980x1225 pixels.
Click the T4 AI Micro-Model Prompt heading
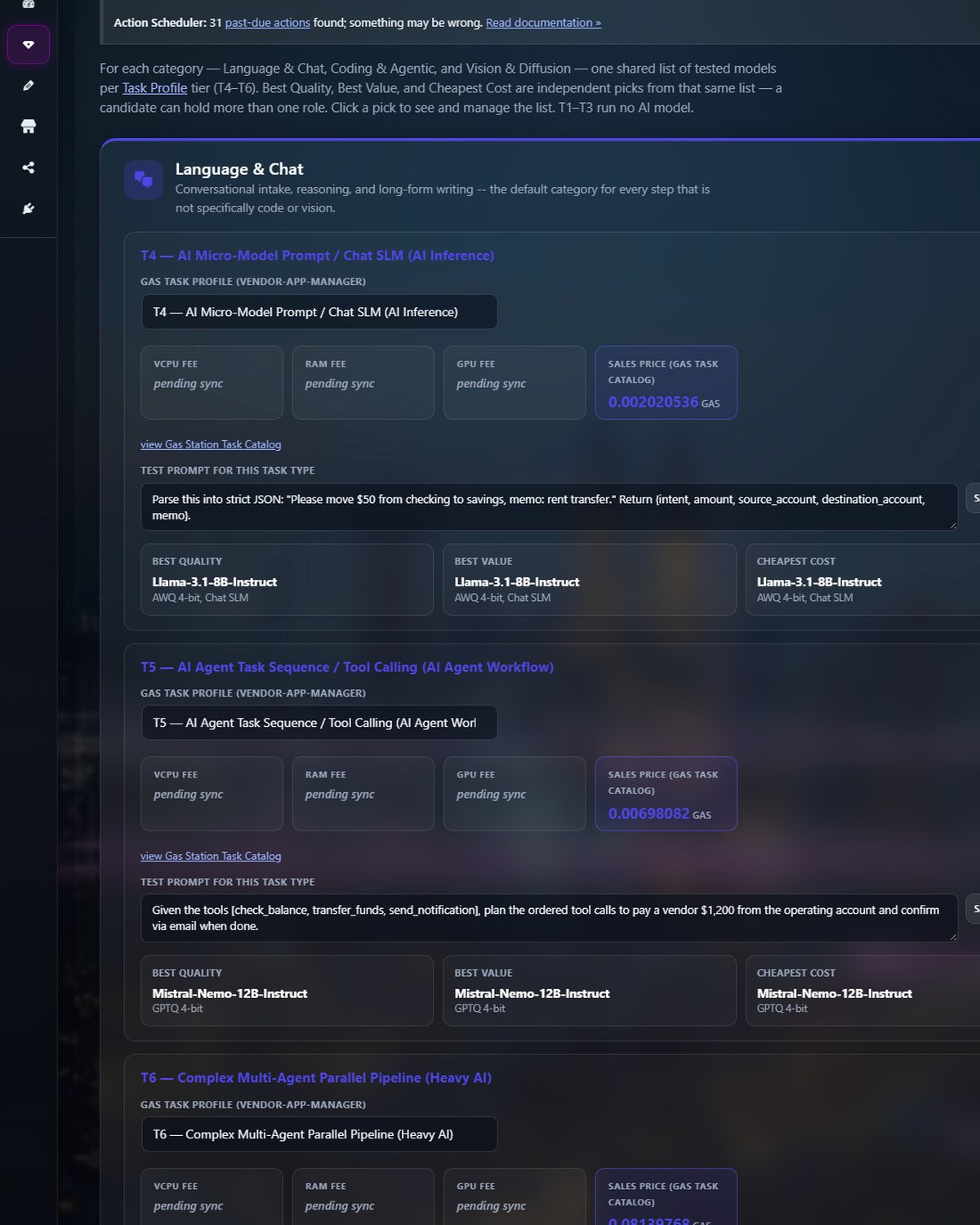pos(317,256)
